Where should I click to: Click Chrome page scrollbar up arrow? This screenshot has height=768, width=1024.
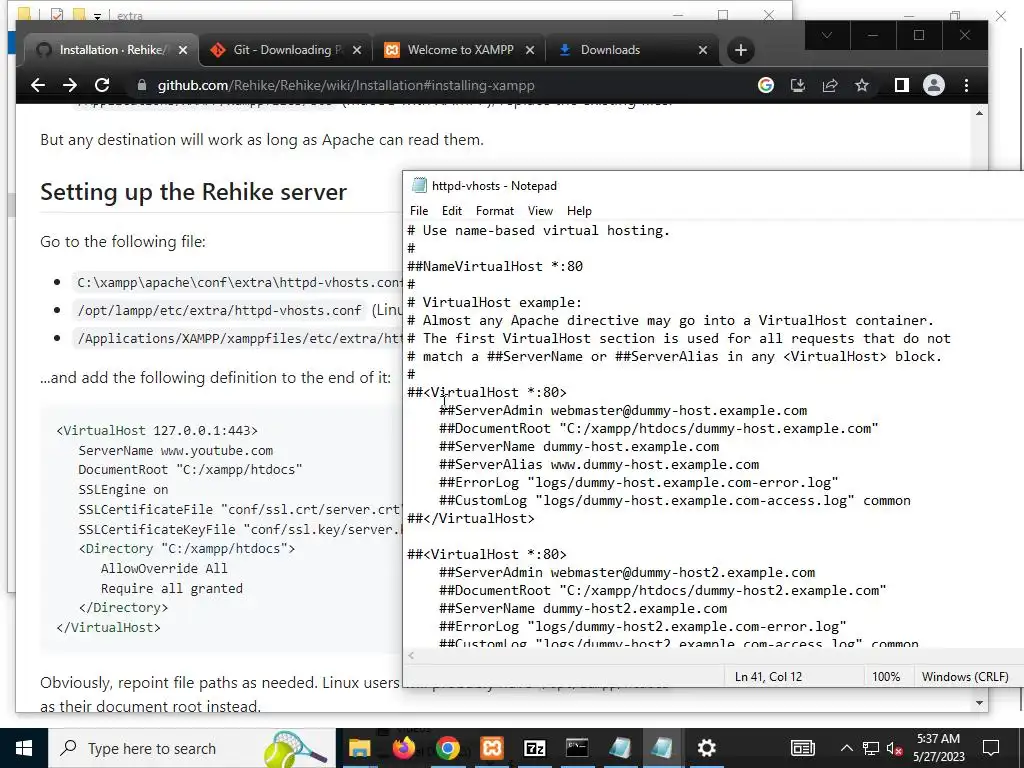[x=979, y=114]
